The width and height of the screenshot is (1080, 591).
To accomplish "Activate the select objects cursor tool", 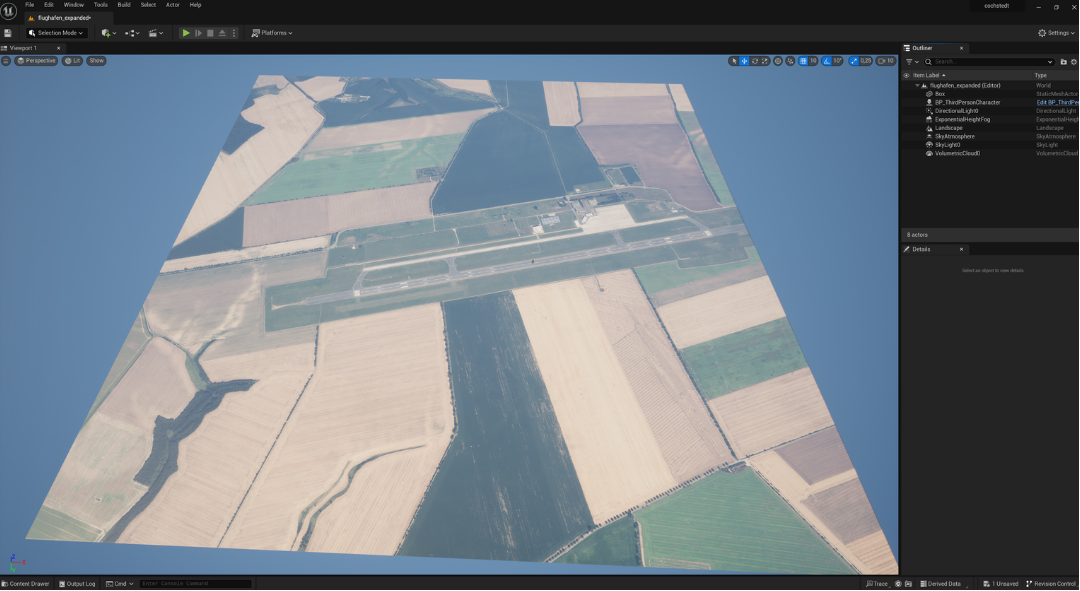I will (x=734, y=61).
